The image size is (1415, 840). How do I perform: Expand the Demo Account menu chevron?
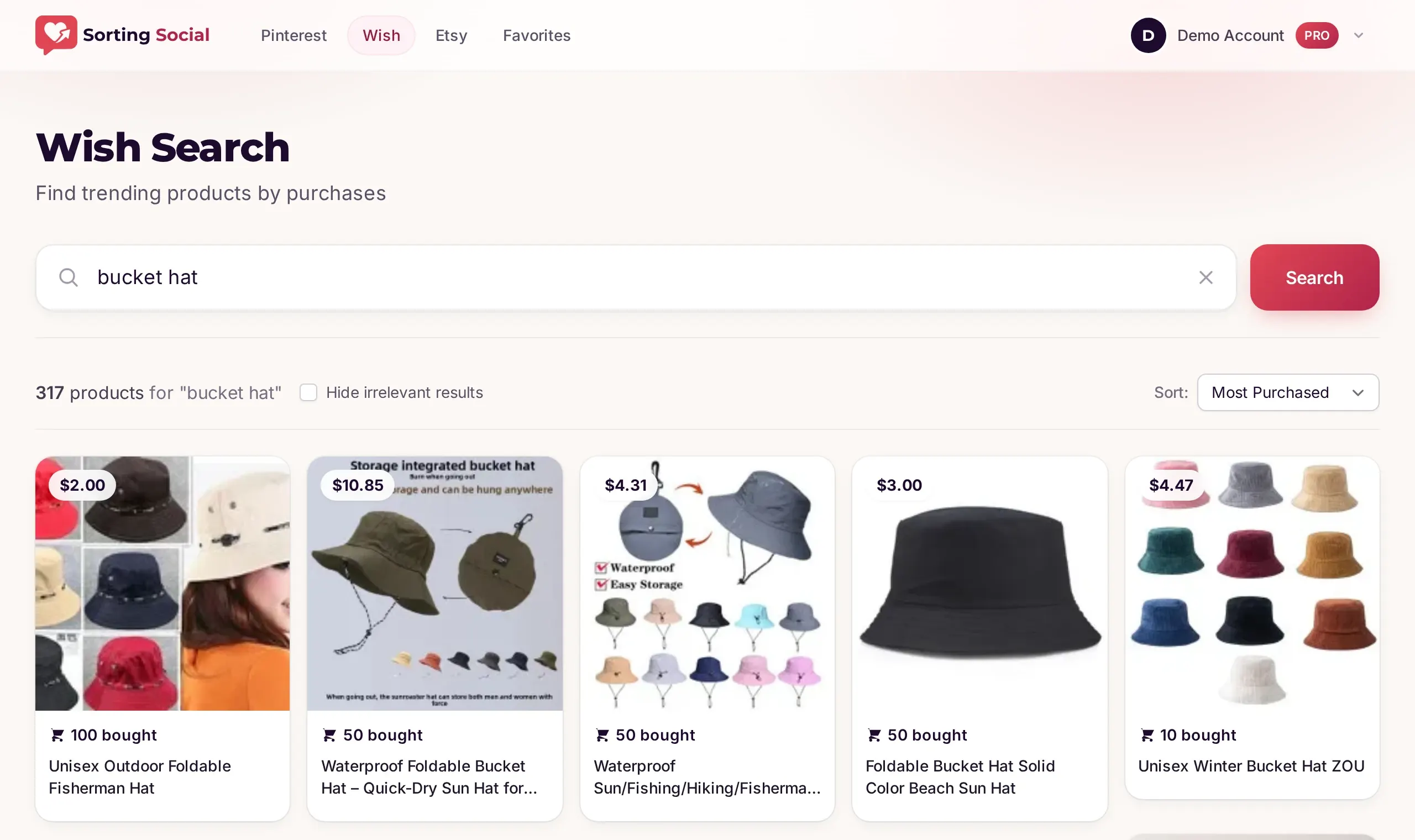[x=1359, y=35]
